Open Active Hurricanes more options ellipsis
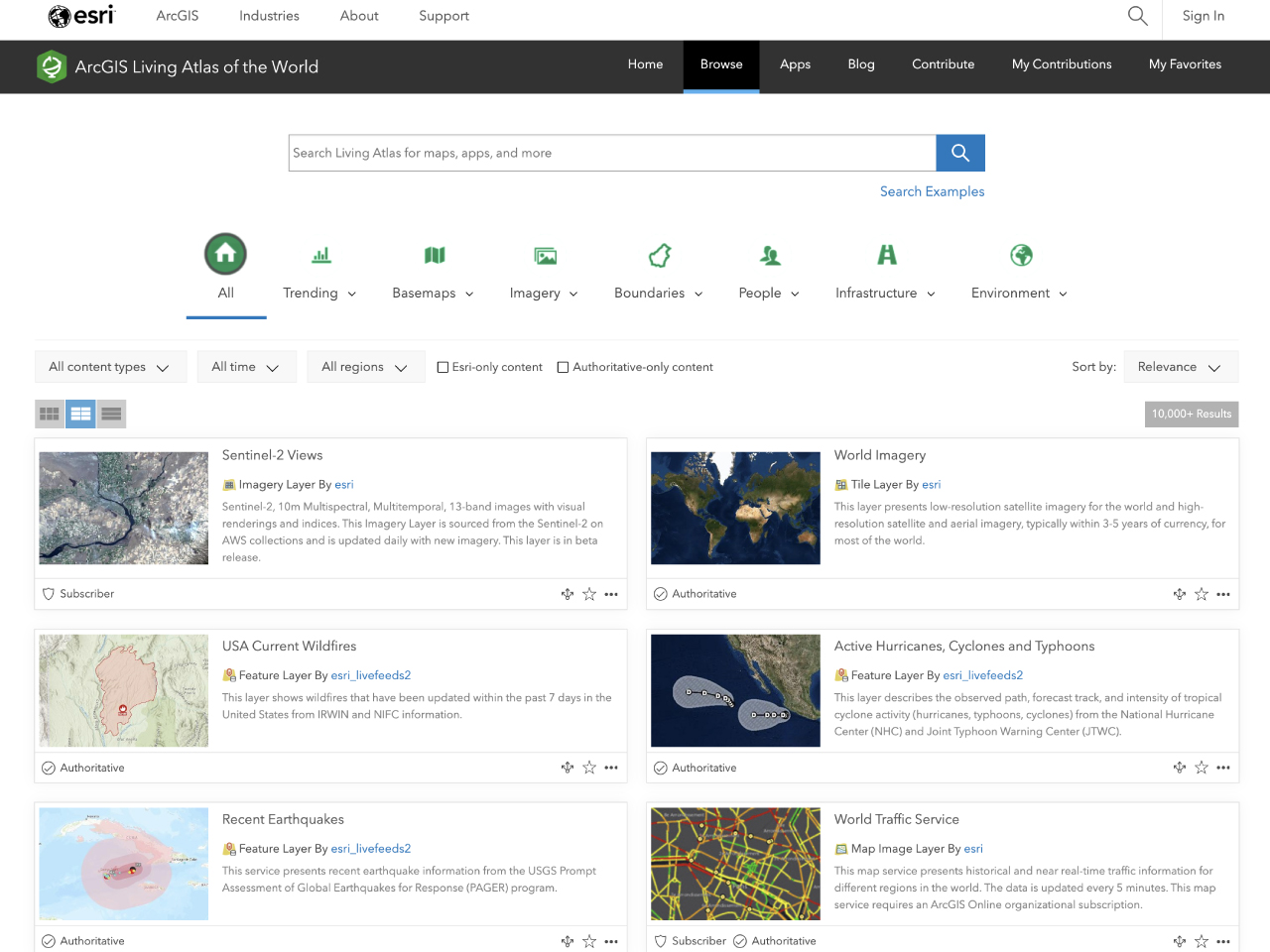 [1223, 768]
